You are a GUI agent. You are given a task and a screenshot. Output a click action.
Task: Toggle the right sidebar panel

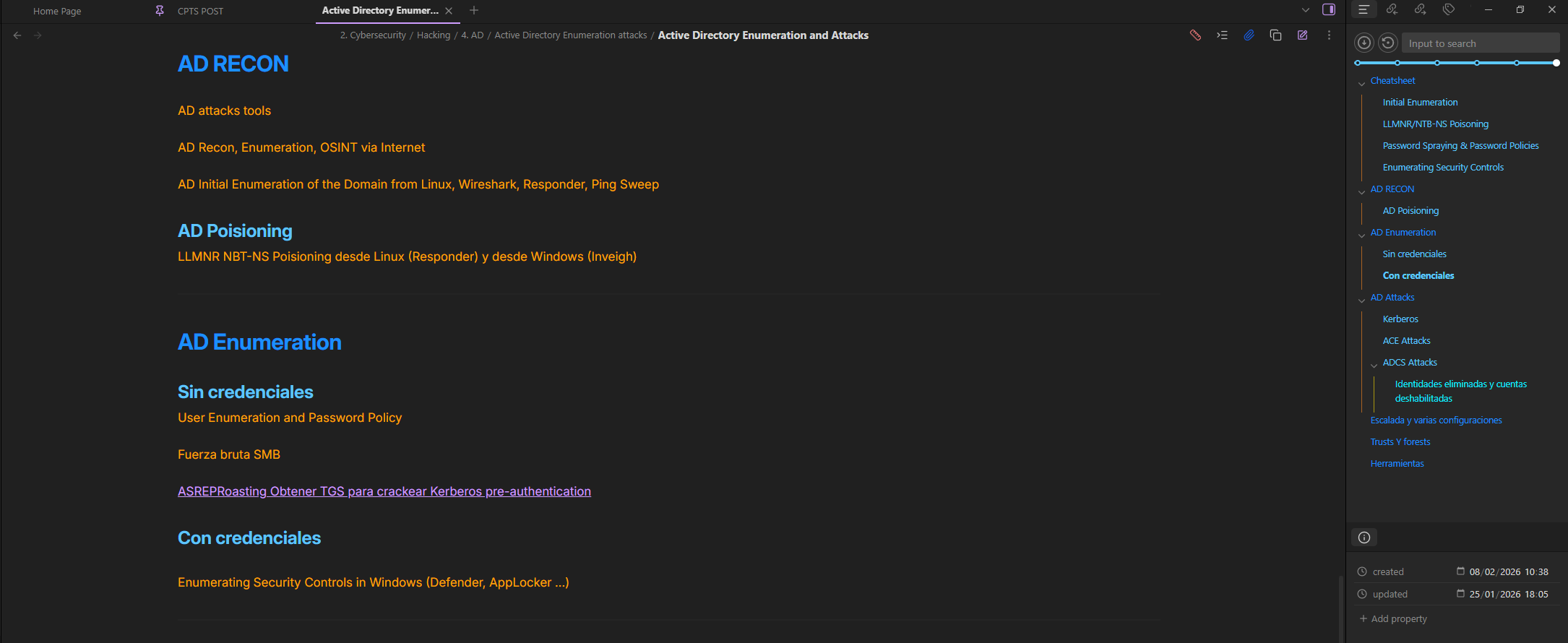pos(1329,9)
